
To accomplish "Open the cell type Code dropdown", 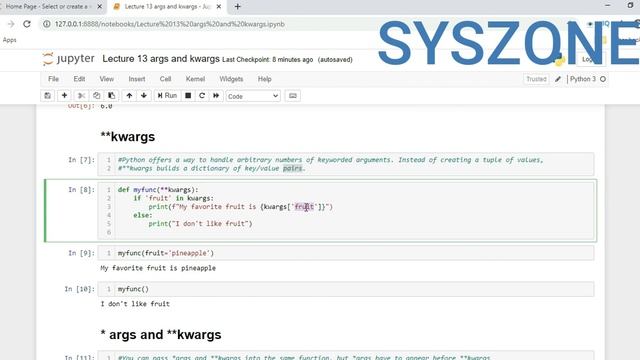I will (253, 96).
